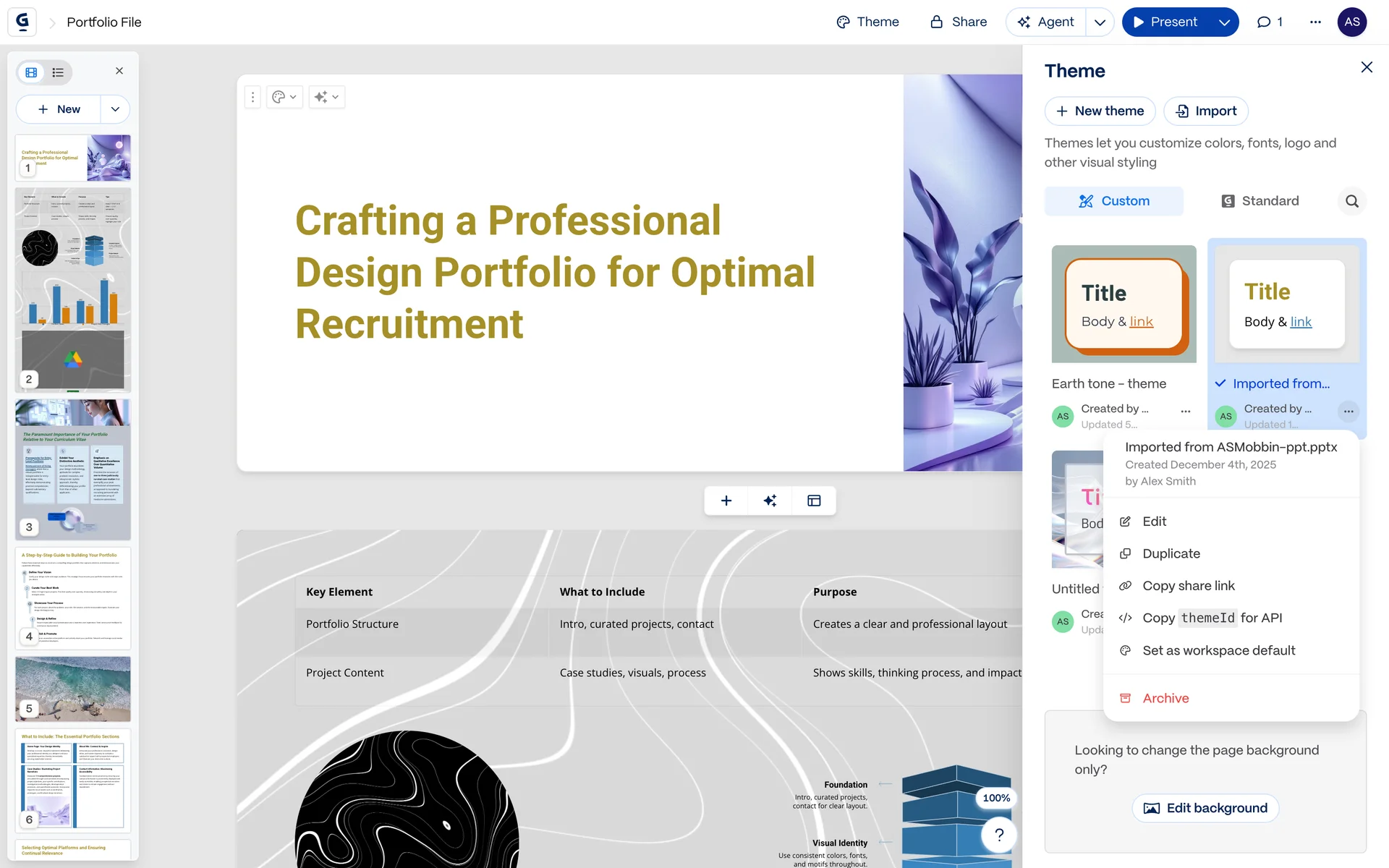The image size is (1389, 868).
Task: Open the Present options dropdown arrow
Action: pyautogui.click(x=1224, y=22)
